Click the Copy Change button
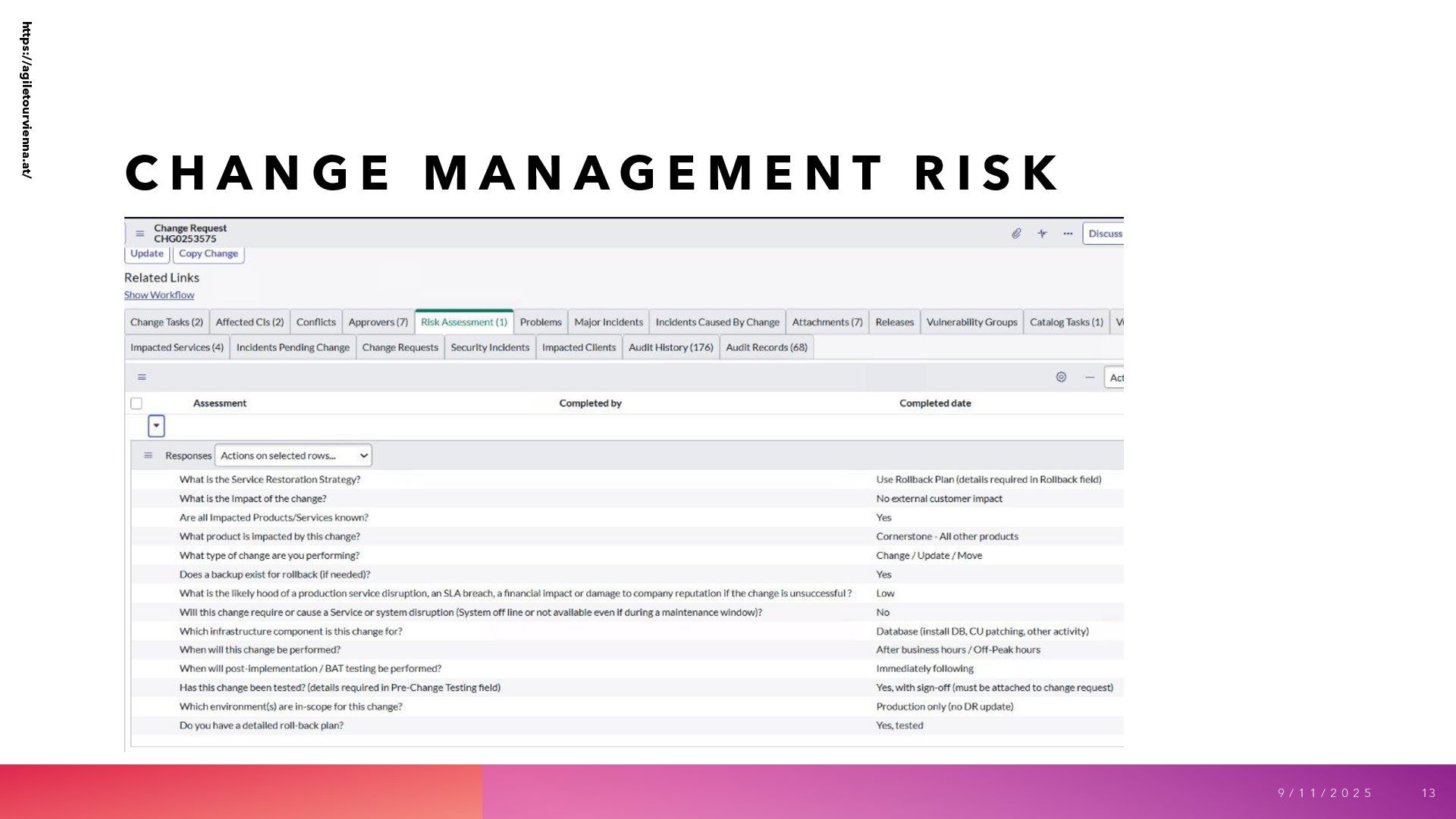The height and width of the screenshot is (819, 1456). (x=209, y=254)
